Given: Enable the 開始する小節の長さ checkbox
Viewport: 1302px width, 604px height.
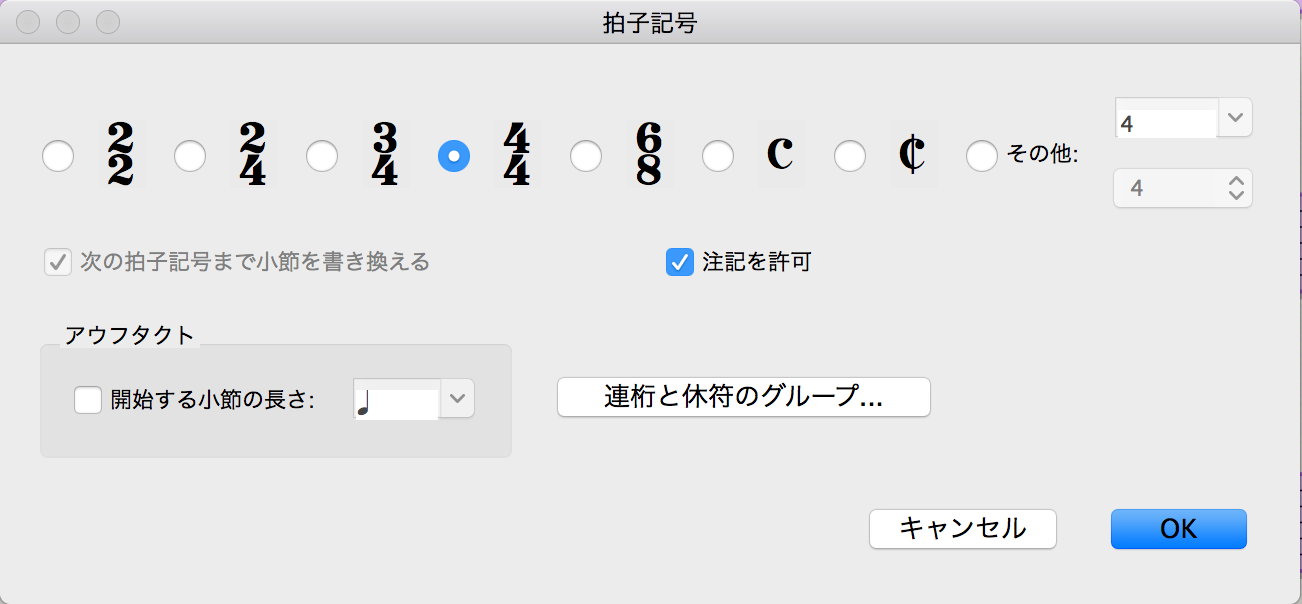Looking at the screenshot, I should pos(88,400).
